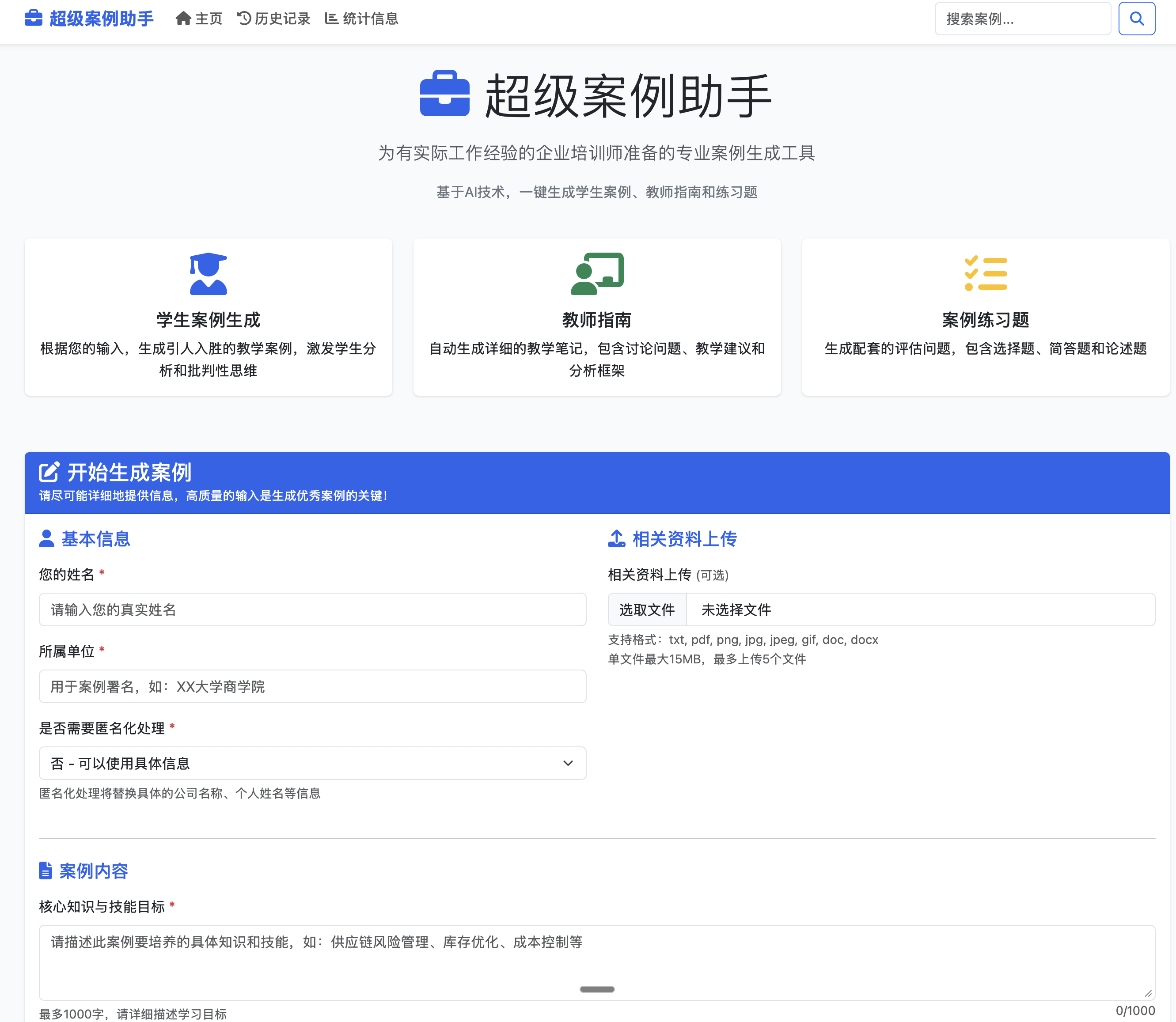Click the person icon beside 基本信息
This screenshot has height=1022, width=1176.
click(x=46, y=538)
